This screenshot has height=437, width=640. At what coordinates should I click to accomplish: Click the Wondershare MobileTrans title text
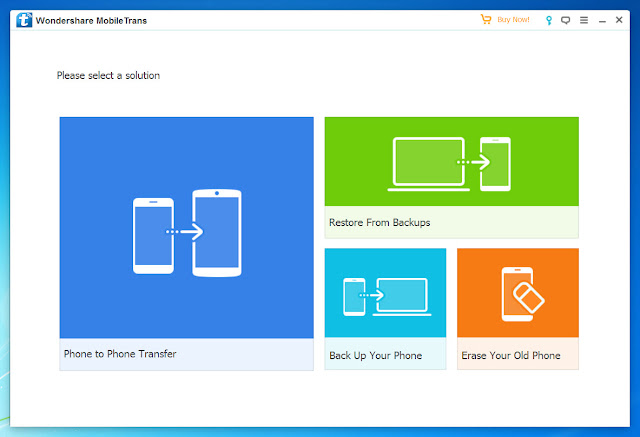(x=91, y=20)
